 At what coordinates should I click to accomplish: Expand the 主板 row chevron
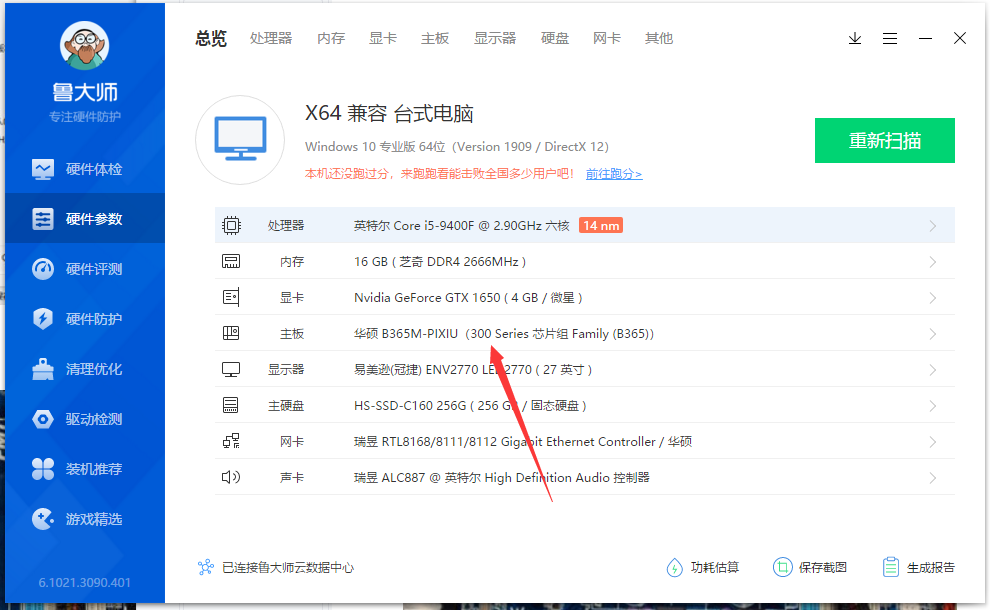pyautogui.click(x=933, y=333)
